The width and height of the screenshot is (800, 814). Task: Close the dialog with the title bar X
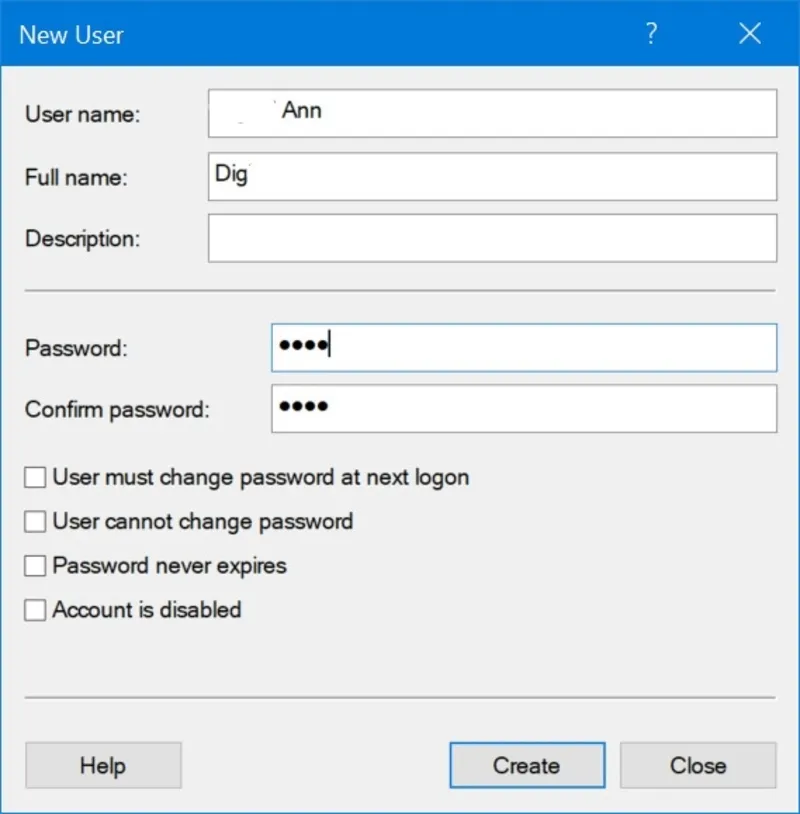pos(750,34)
